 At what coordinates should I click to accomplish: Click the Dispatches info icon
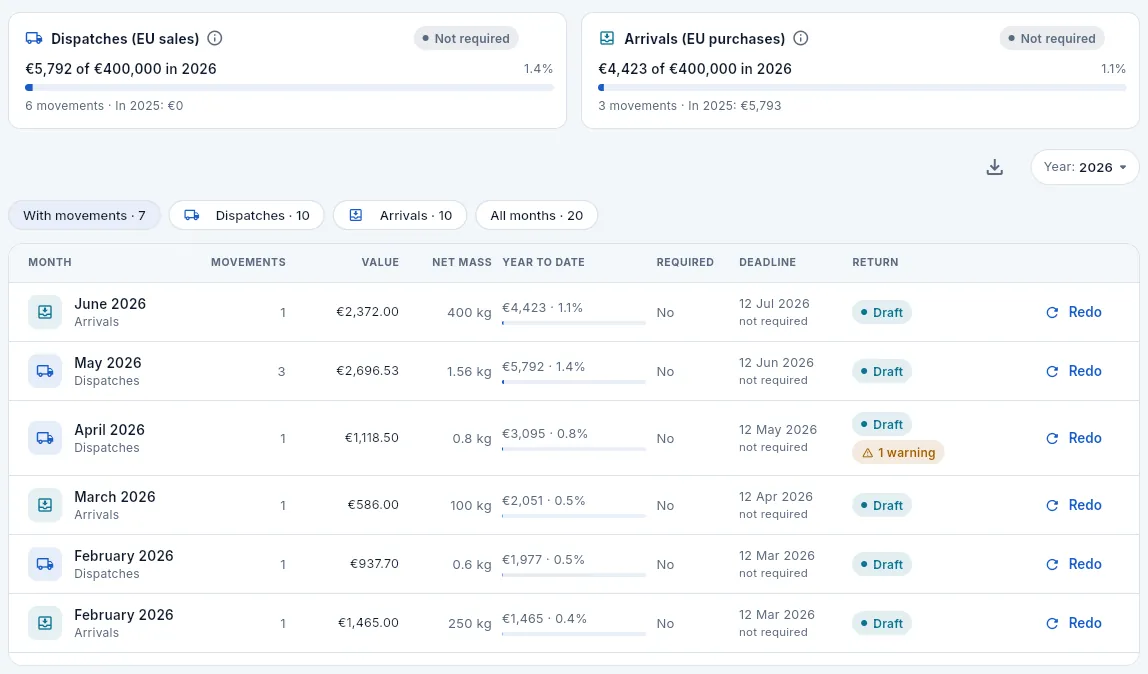(x=215, y=38)
